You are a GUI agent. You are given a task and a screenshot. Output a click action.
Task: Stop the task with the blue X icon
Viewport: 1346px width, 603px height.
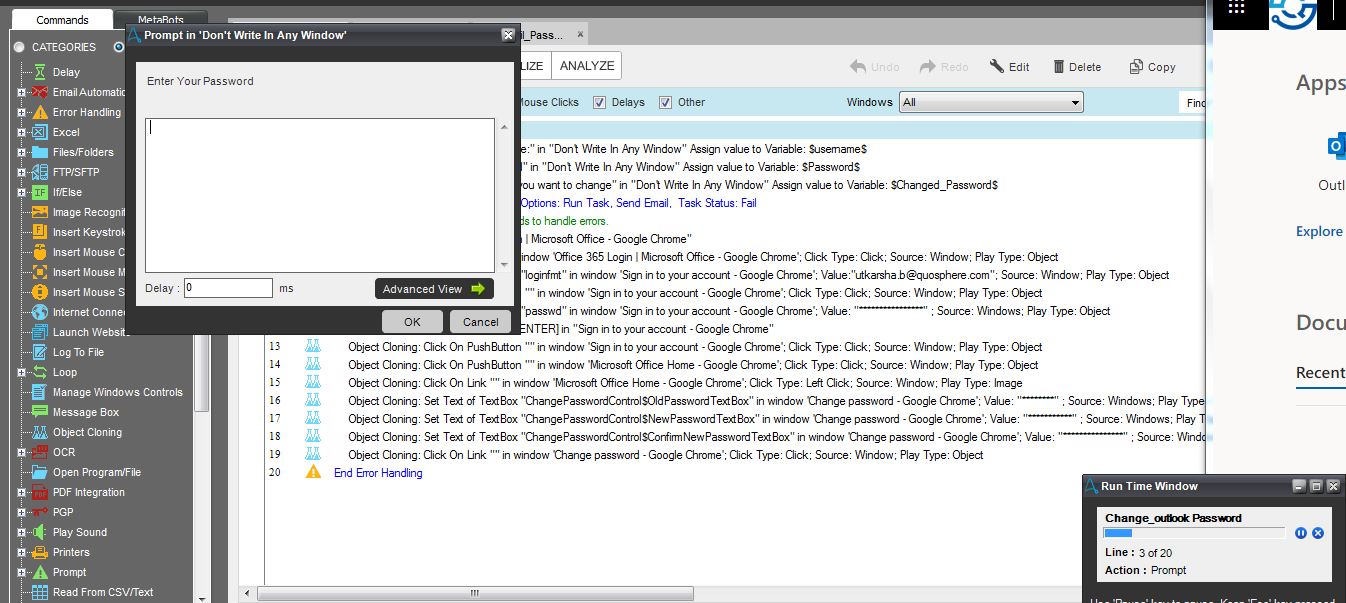(x=1318, y=533)
